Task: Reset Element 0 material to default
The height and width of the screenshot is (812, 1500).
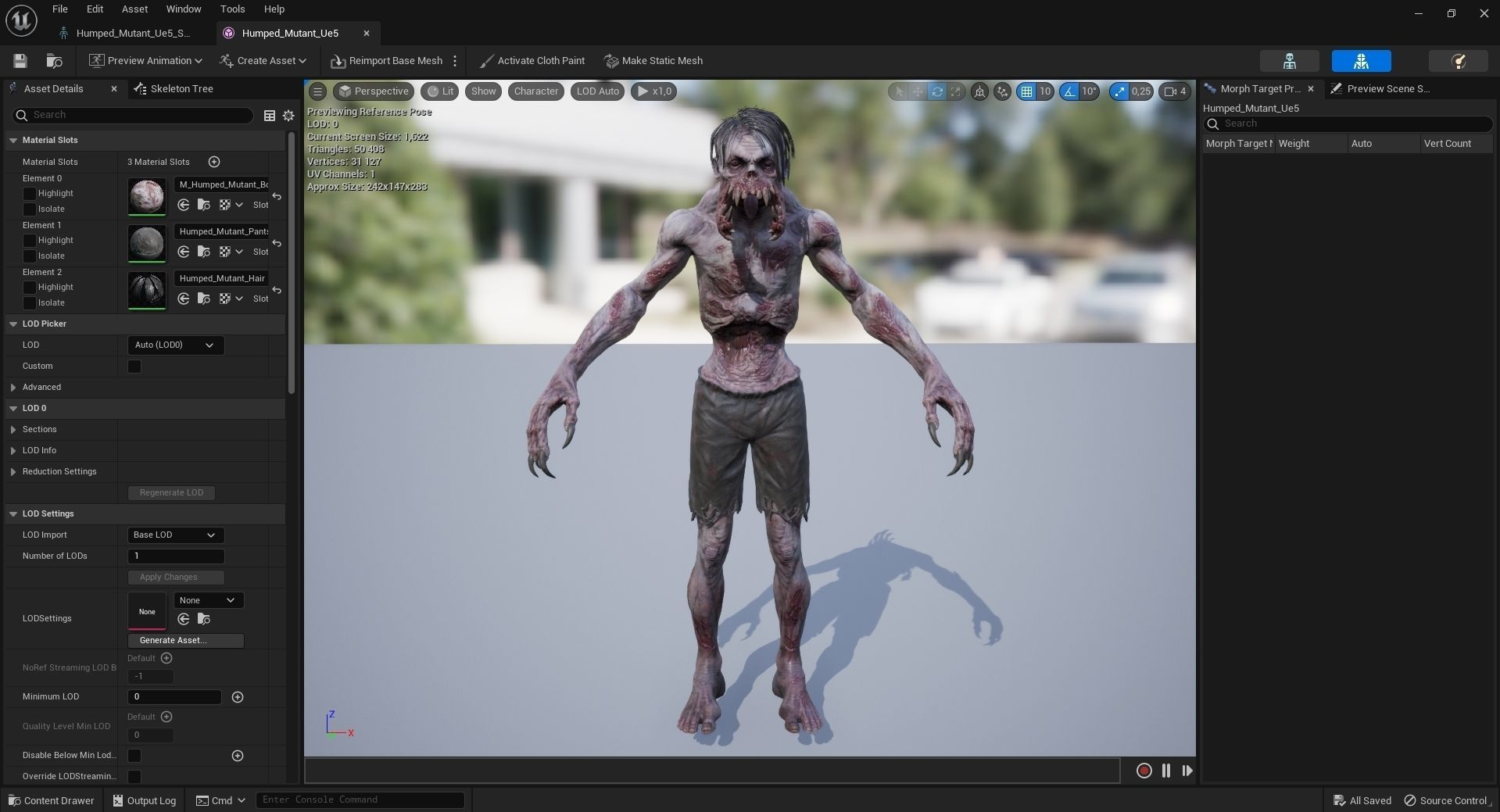Action: tap(277, 196)
